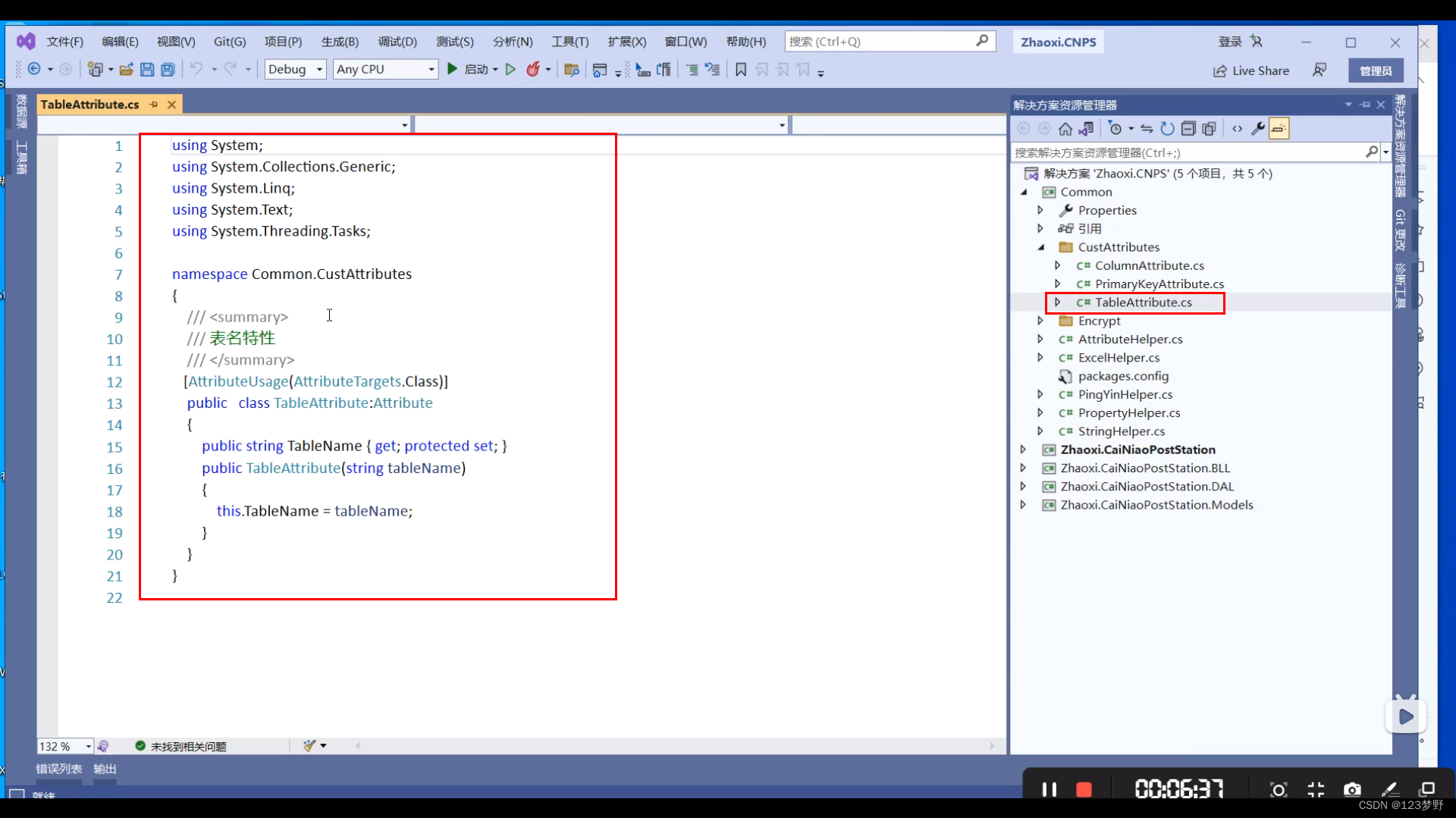Screen dimensions: 1456x818
Task: Collapse all items in Solution Explorer
Action: pyautogui.click(x=1188, y=129)
